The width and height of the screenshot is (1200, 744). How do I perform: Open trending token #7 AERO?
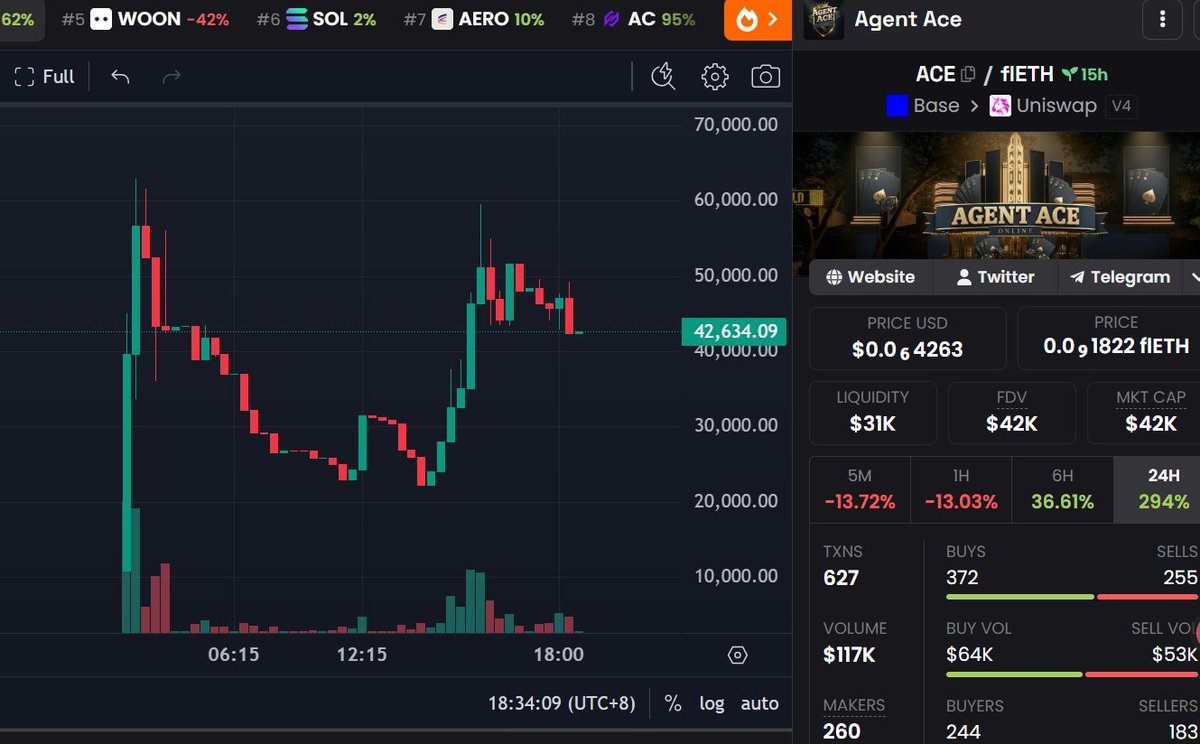click(x=475, y=19)
